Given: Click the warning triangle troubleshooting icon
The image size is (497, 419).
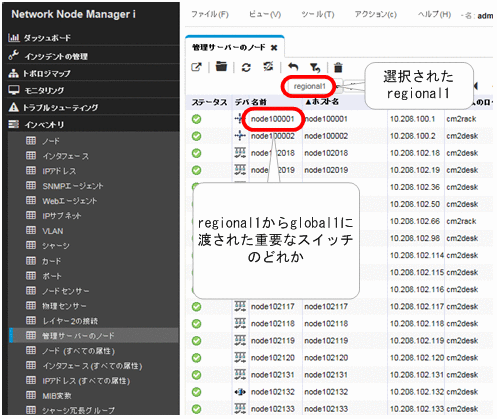Looking at the screenshot, I should 13,107.
